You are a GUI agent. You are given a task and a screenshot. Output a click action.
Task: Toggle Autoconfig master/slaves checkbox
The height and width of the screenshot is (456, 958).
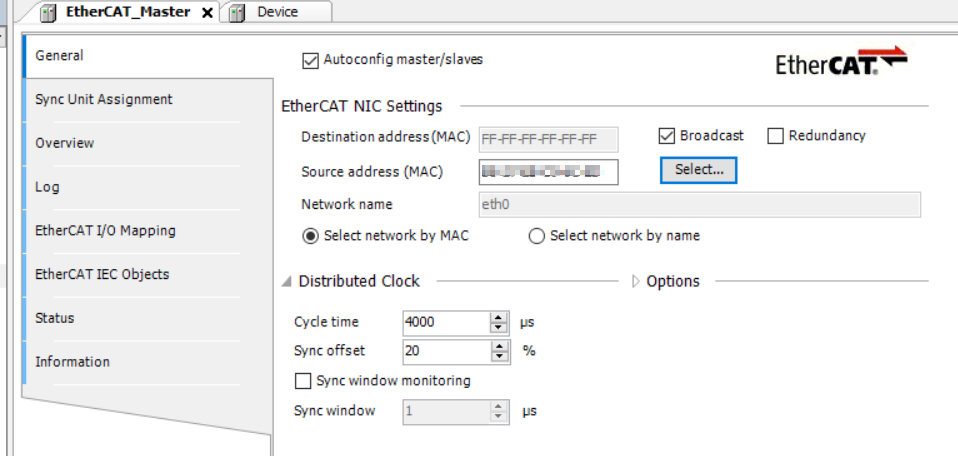point(310,61)
